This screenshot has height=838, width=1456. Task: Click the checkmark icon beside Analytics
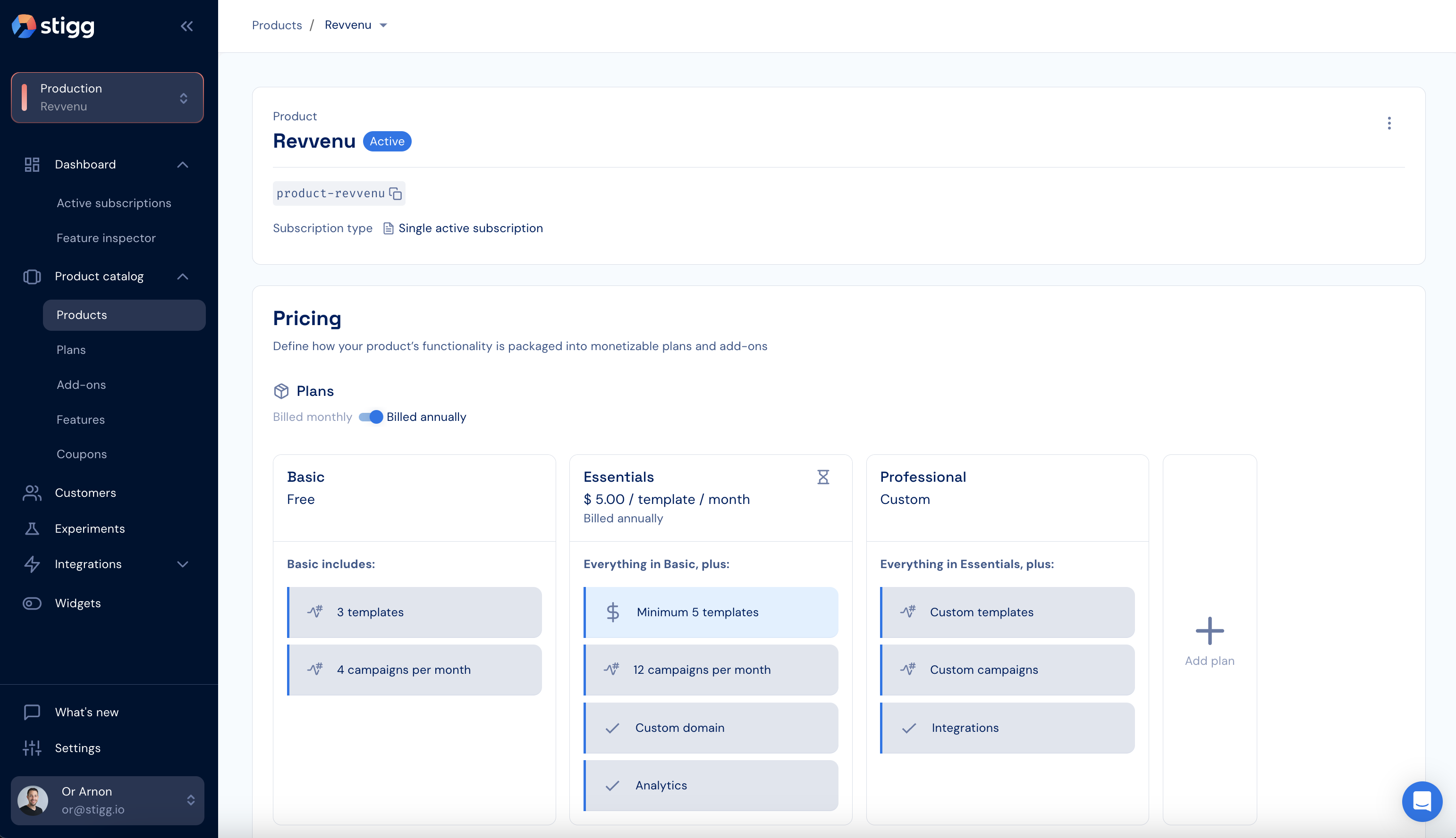612,786
